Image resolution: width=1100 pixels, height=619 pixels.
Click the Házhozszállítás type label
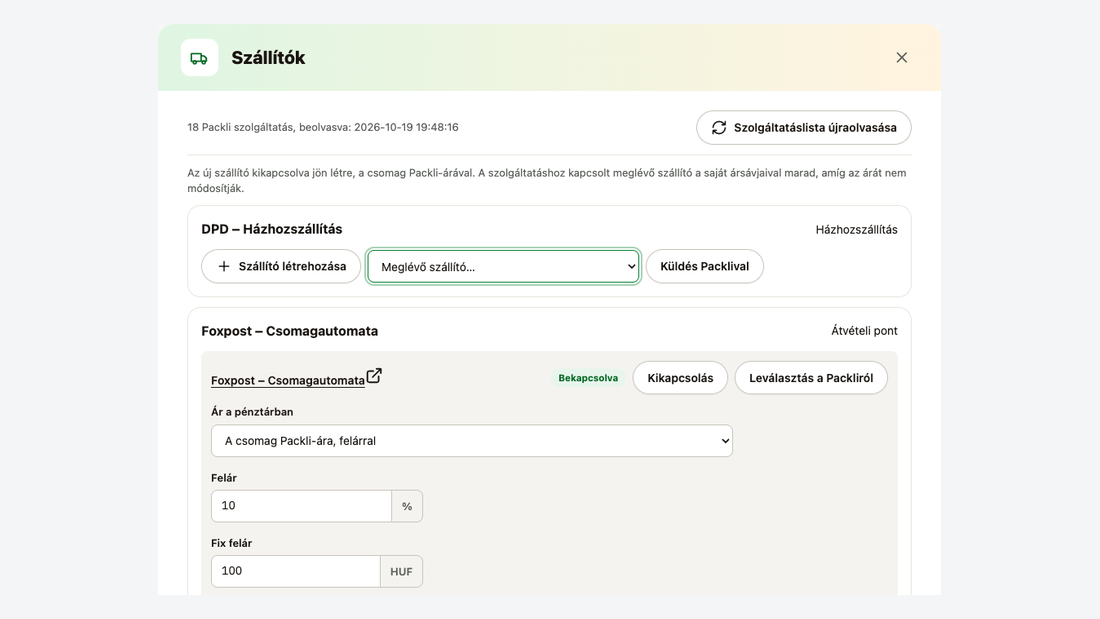pos(856,229)
